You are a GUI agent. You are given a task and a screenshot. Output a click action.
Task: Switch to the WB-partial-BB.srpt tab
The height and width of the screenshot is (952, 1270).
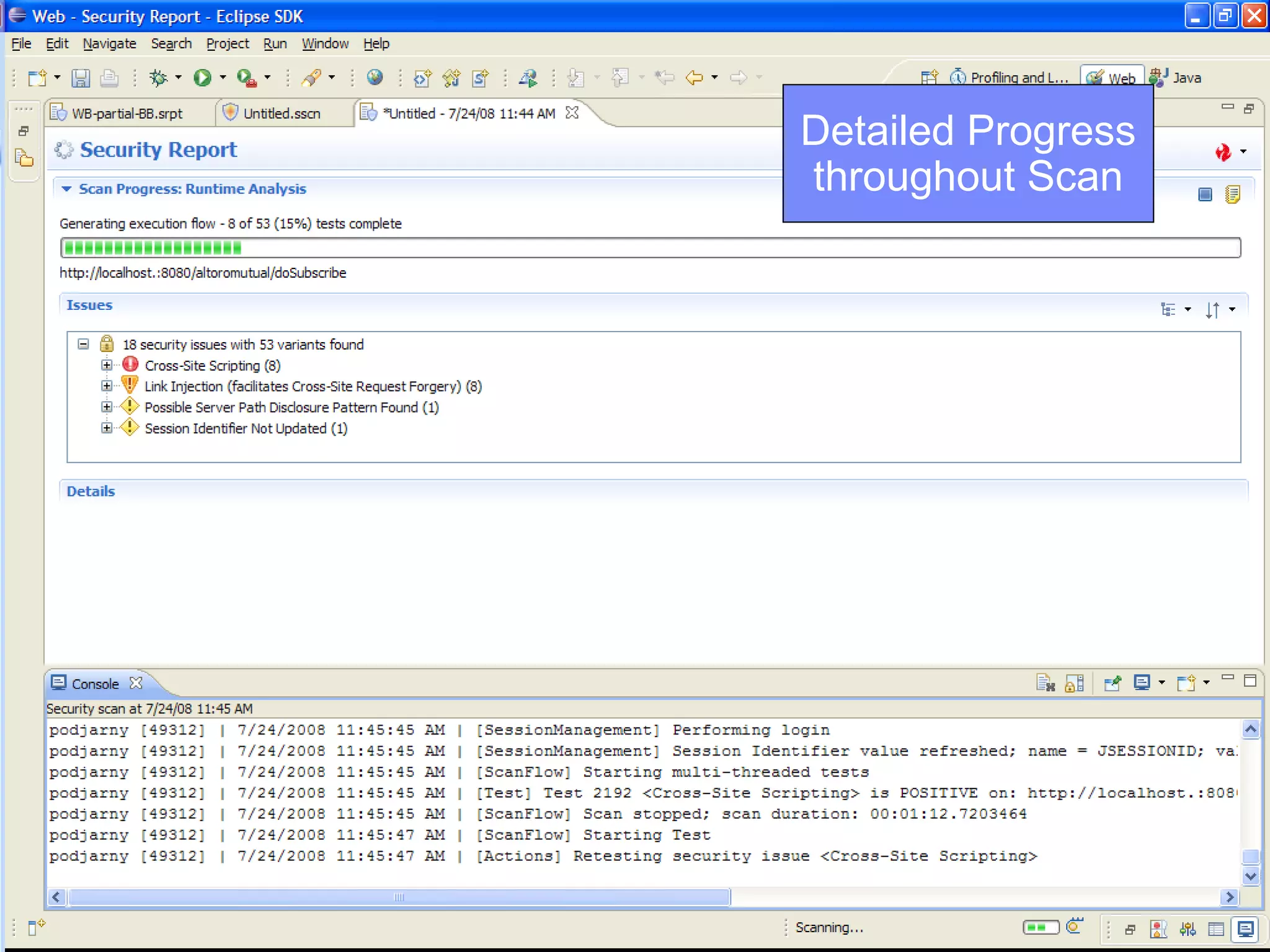click(x=127, y=113)
